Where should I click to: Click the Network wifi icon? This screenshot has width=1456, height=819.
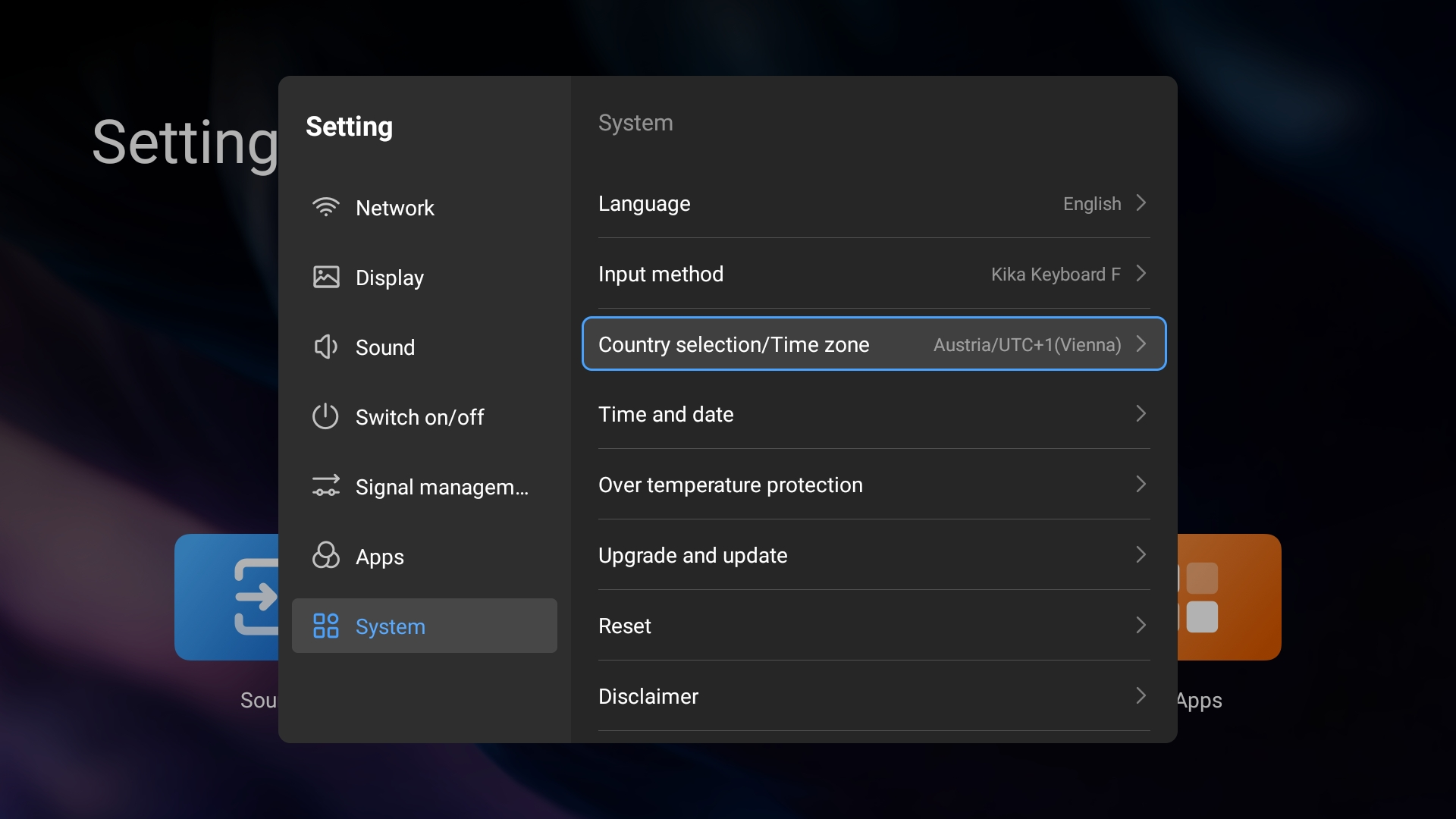click(326, 207)
